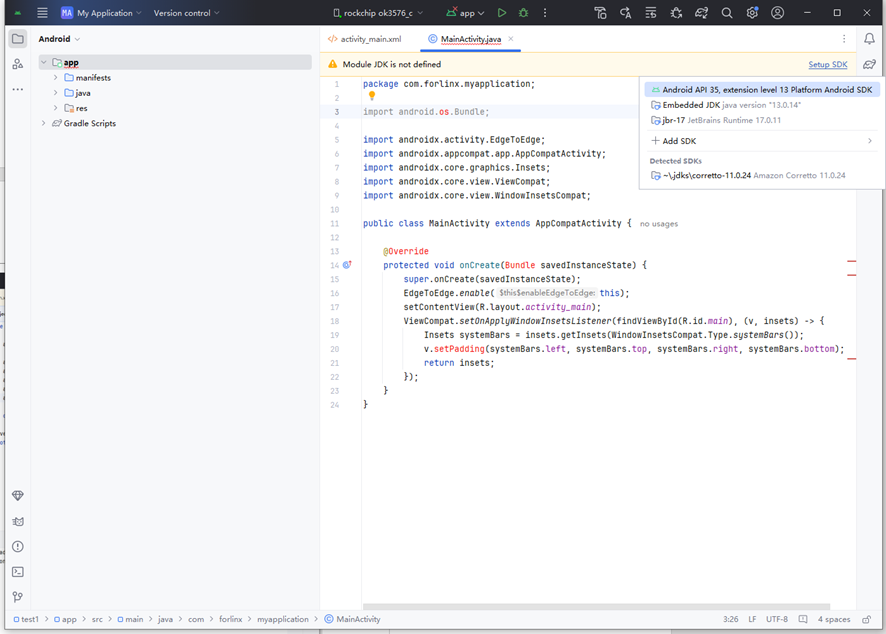Expand the java folder
This screenshot has width=886, height=634.
pyautogui.click(x=55, y=93)
